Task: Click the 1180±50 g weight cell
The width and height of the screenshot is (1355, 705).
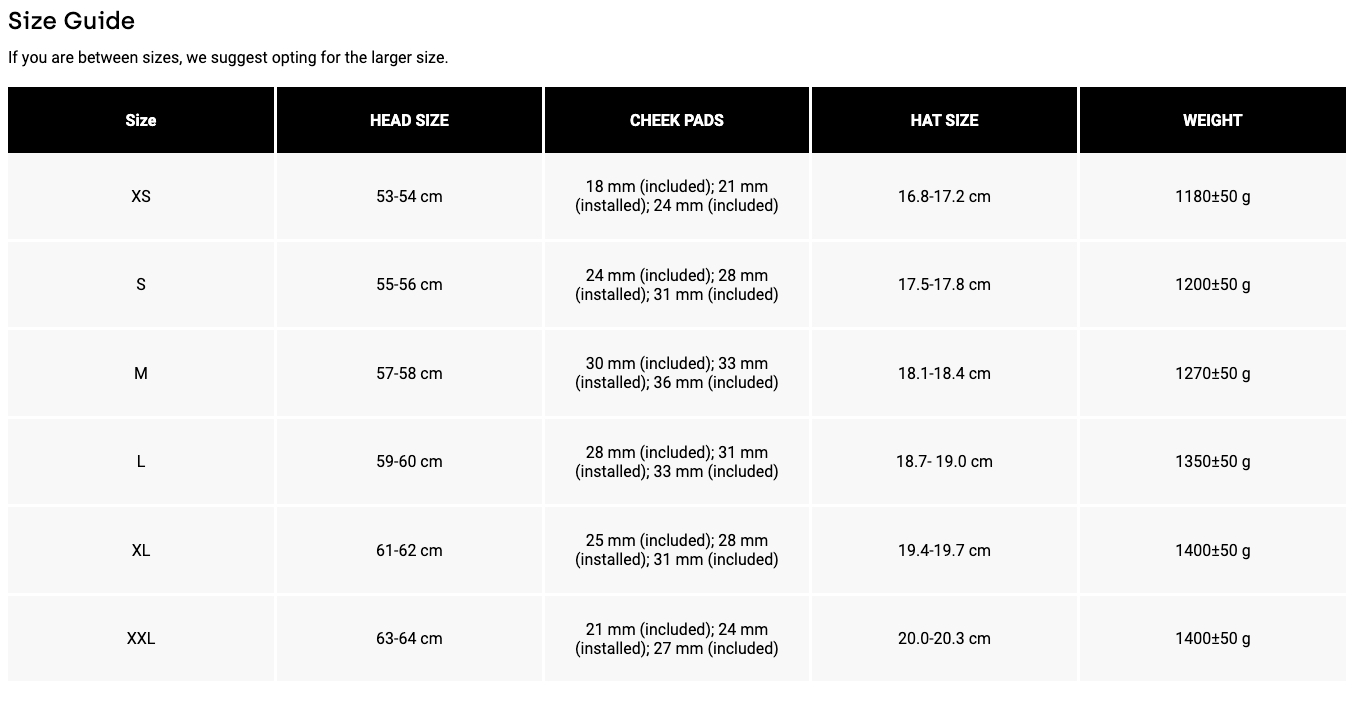Action: pyautogui.click(x=1212, y=196)
